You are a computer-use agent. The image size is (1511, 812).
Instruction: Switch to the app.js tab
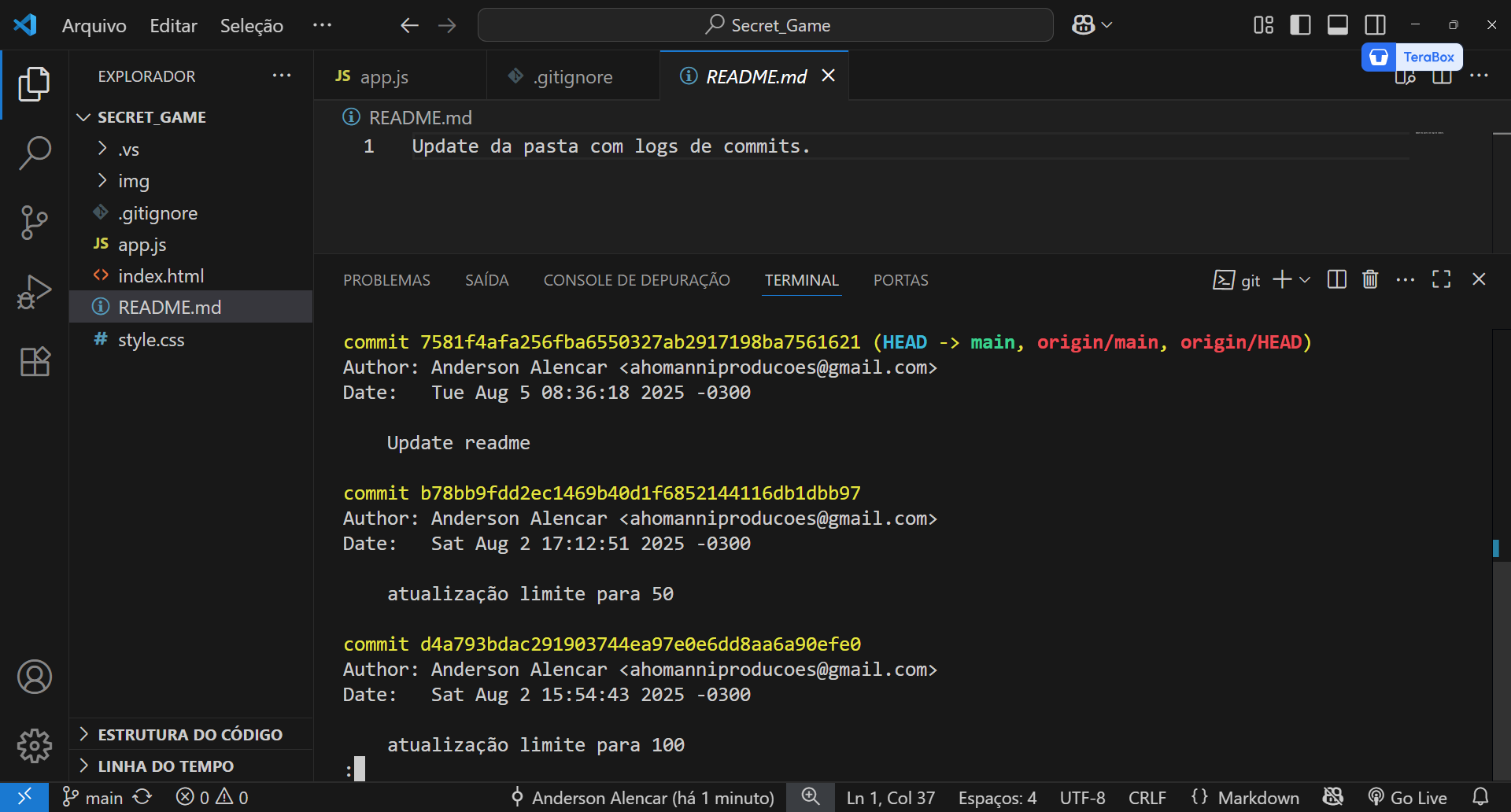click(x=400, y=76)
